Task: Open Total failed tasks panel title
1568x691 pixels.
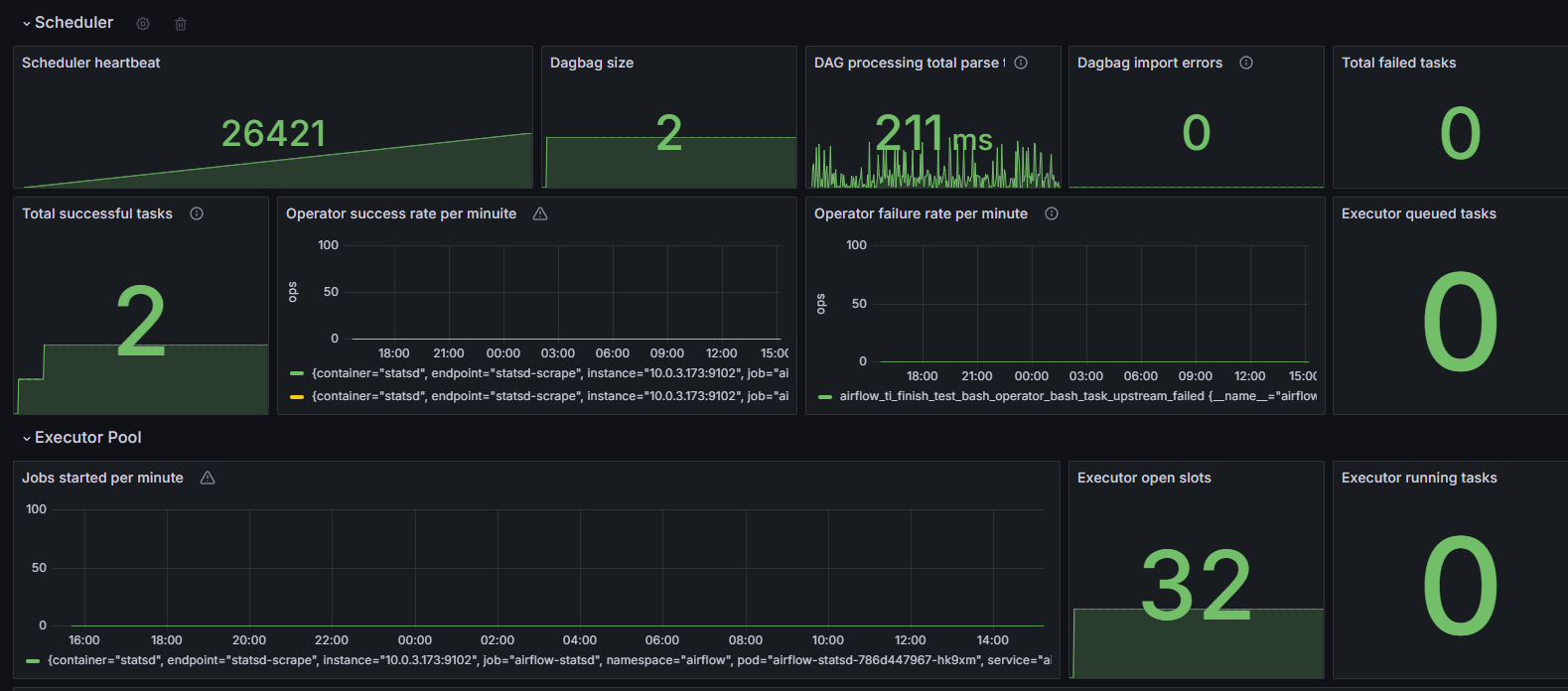Action: click(1398, 63)
